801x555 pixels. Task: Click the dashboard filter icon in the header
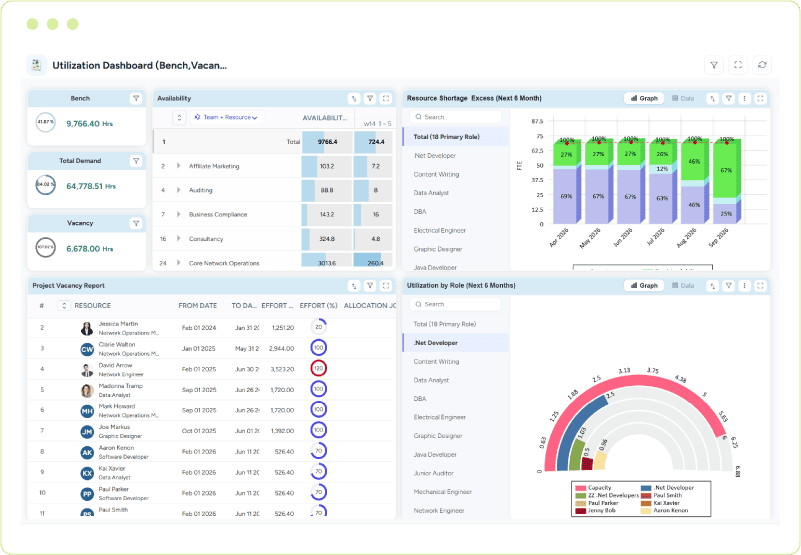coord(714,65)
